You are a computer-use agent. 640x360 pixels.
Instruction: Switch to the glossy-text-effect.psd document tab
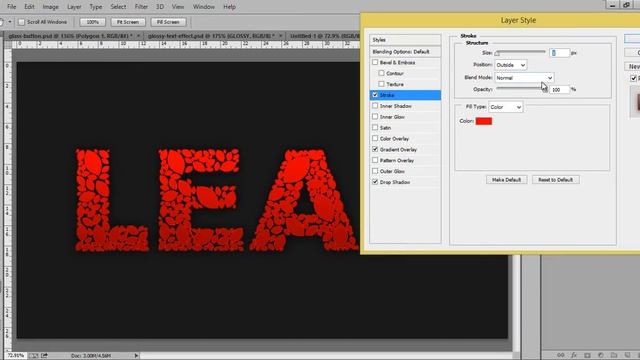coord(215,36)
